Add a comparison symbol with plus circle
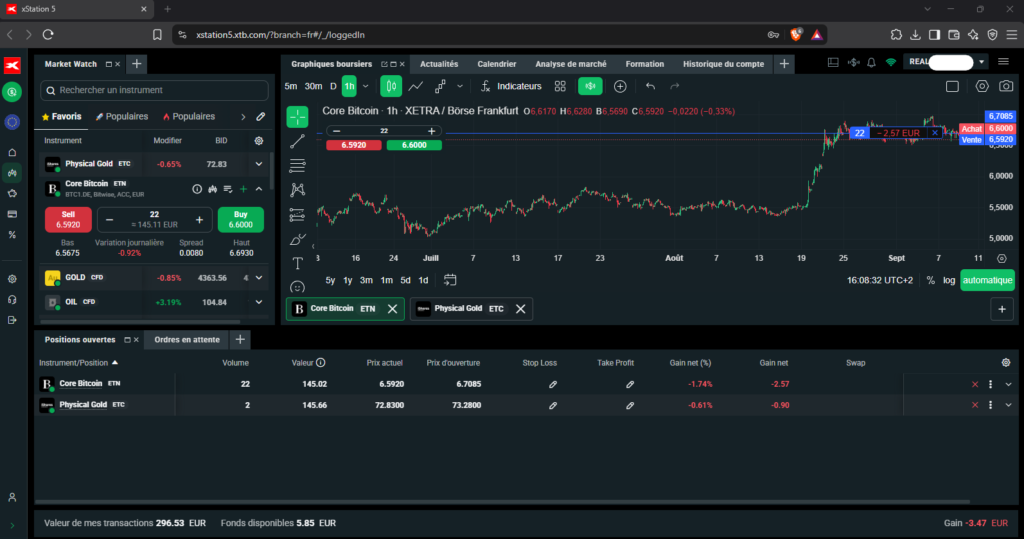This screenshot has height=539, width=1024. 620,86
